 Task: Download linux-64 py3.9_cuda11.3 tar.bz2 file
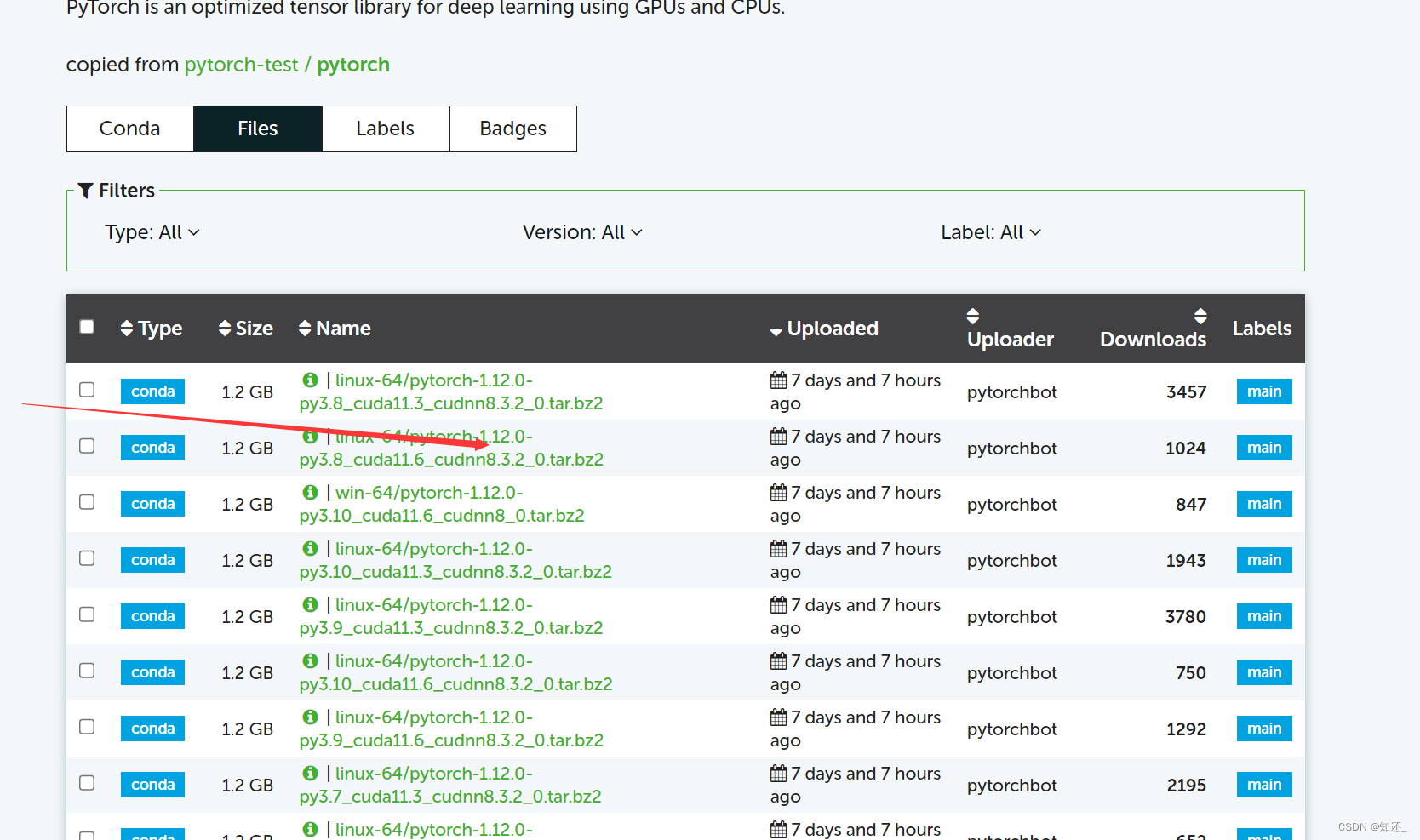coord(451,616)
